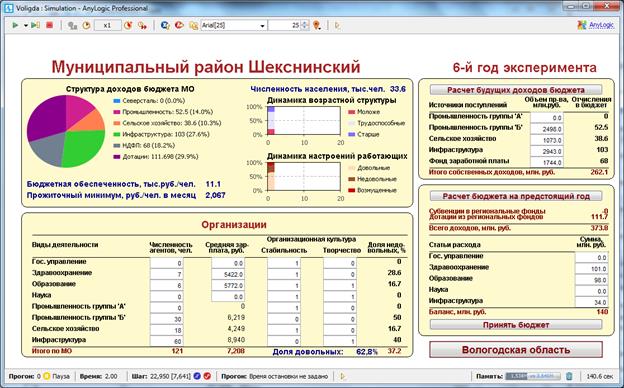Click the workers mood dynamics chart
This screenshot has width=624, height=388.
pos(304,176)
